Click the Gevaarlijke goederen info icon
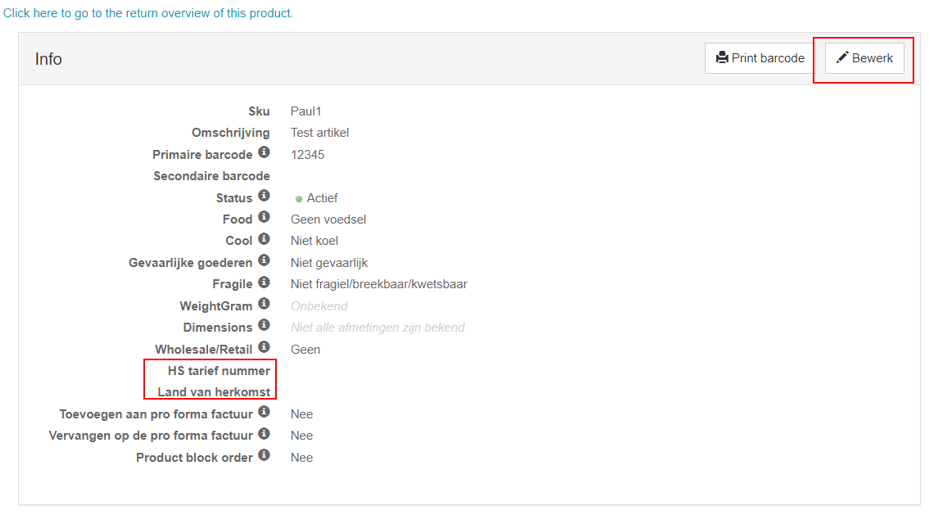931x514 pixels. pos(264,261)
